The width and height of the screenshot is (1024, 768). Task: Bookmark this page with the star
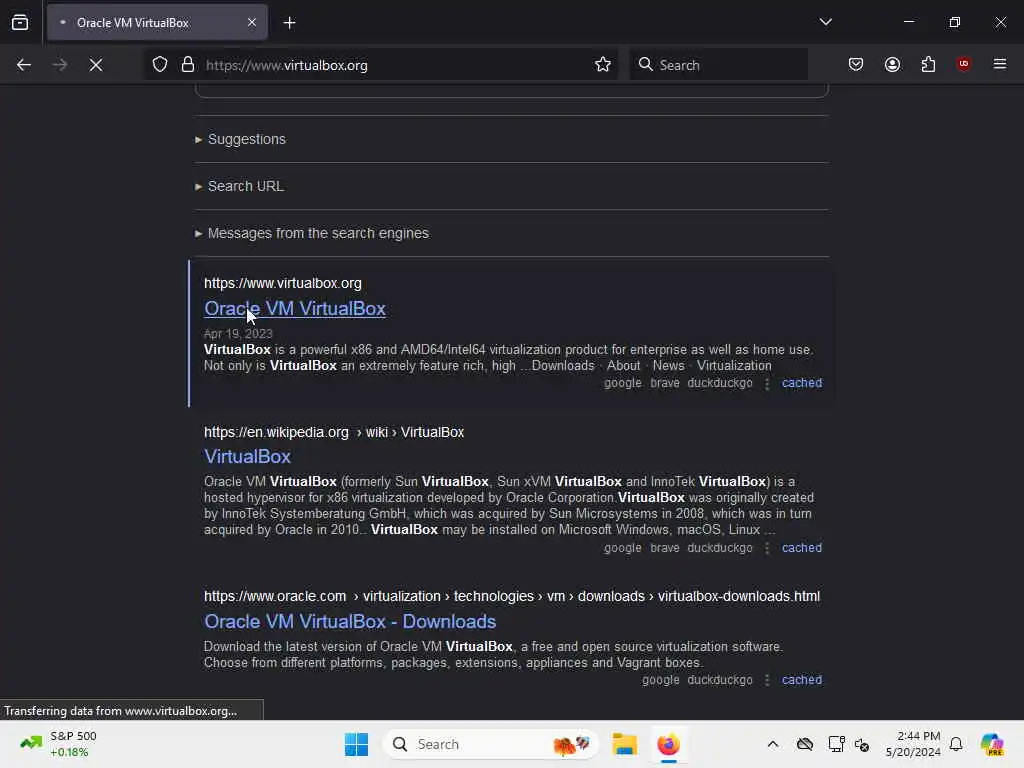pos(603,65)
